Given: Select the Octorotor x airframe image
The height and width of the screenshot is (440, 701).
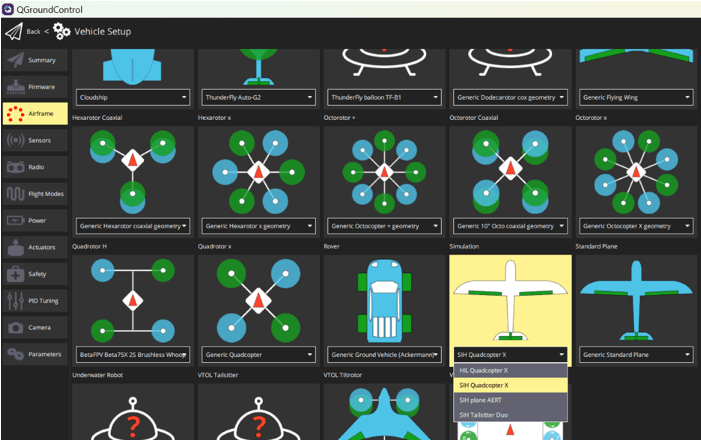Looking at the screenshot, I should tap(636, 172).
